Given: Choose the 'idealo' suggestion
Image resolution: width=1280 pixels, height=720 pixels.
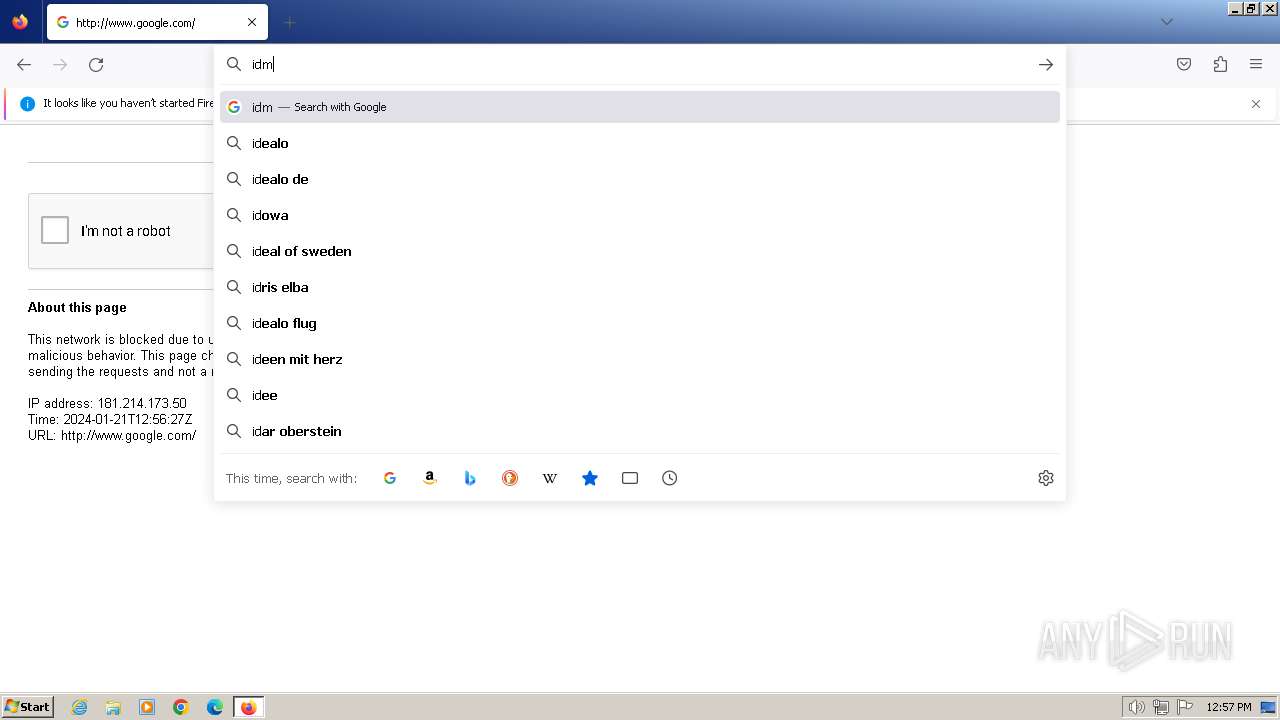Looking at the screenshot, I should point(640,143).
